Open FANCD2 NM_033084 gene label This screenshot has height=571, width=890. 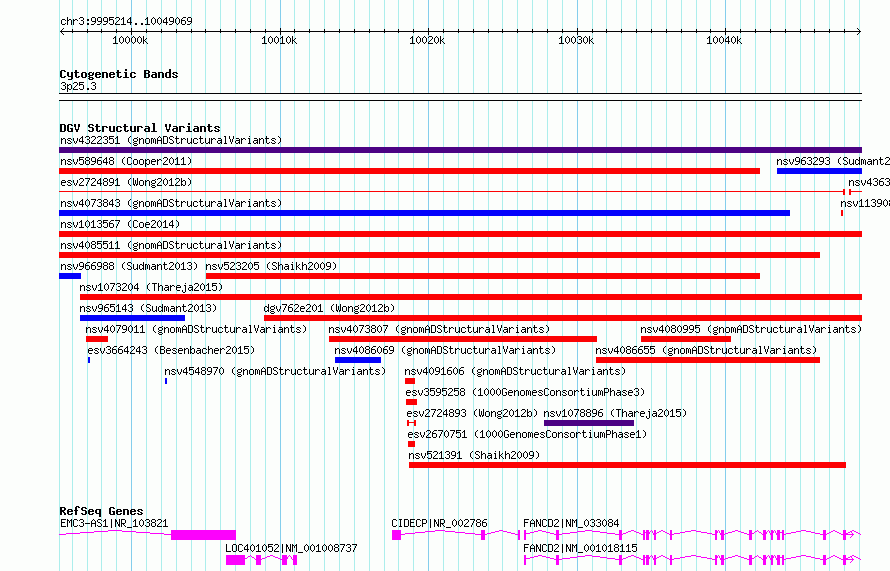point(571,523)
